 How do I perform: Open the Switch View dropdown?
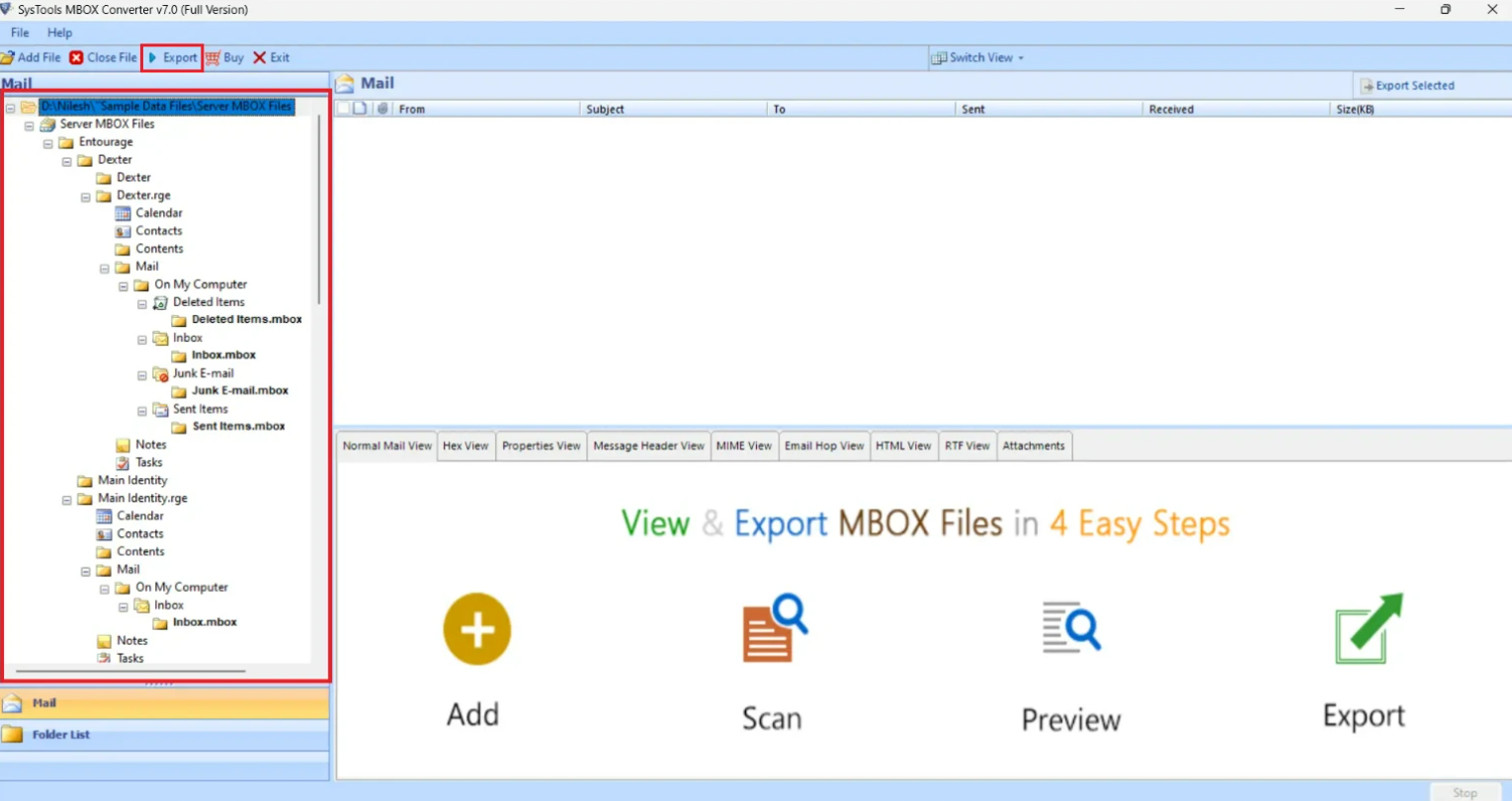pos(978,58)
